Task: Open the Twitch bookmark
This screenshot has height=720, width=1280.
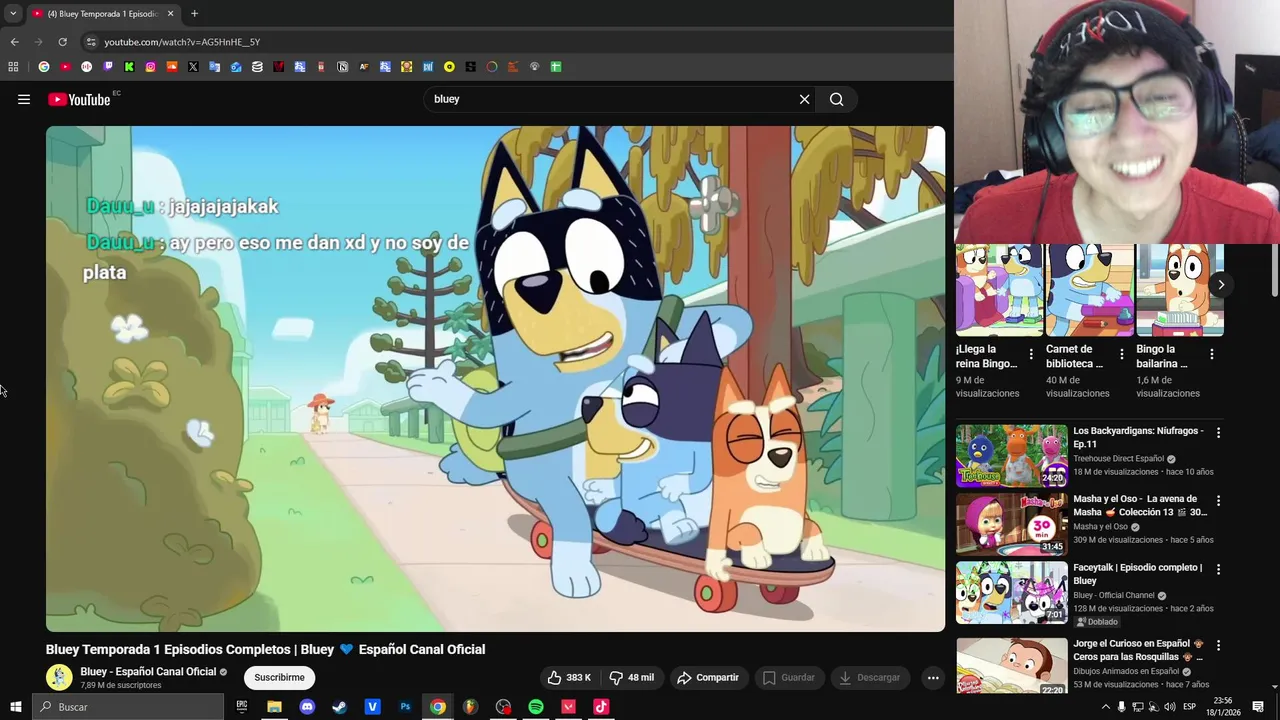Action: (108, 67)
